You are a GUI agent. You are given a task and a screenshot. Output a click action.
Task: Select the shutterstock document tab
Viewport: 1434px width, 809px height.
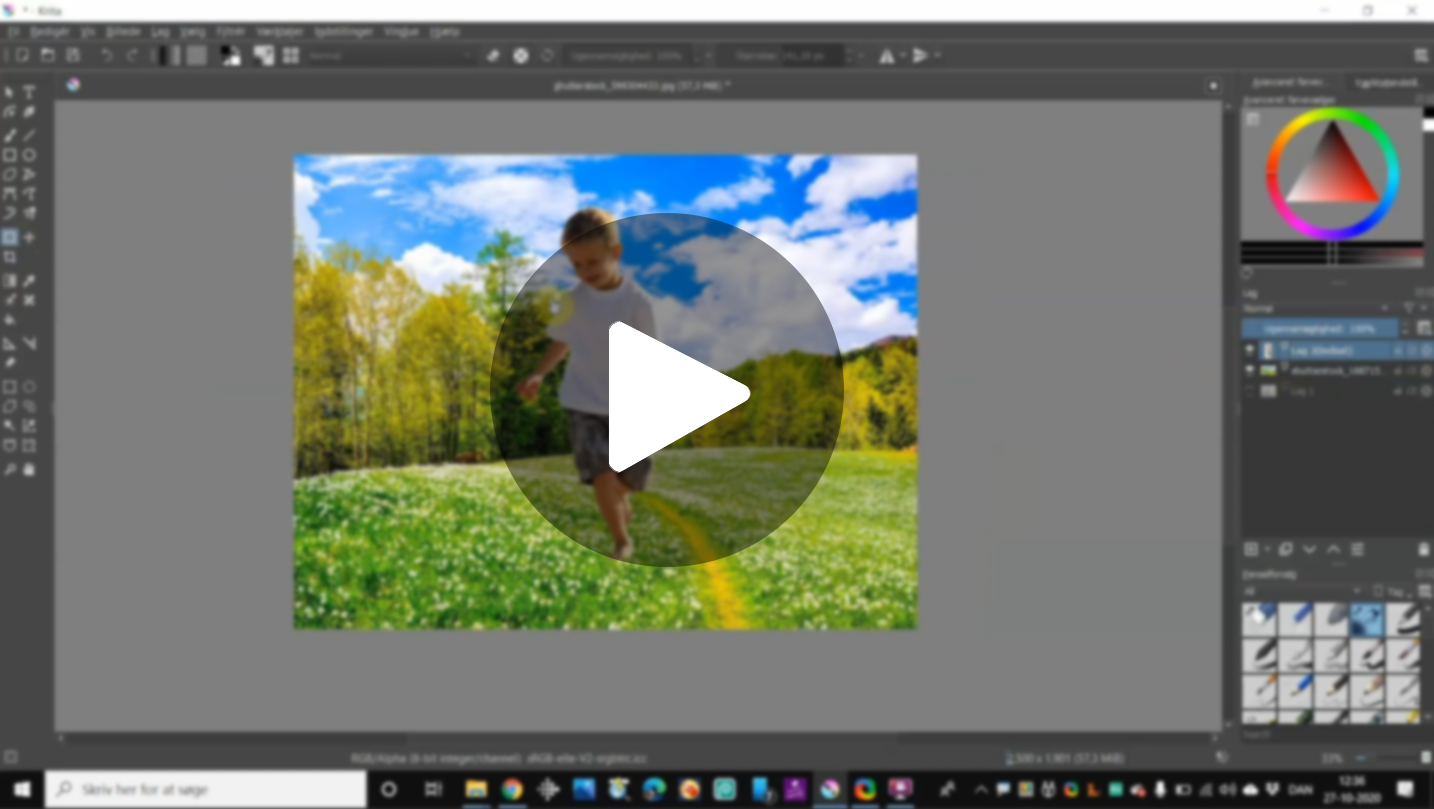coord(641,86)
